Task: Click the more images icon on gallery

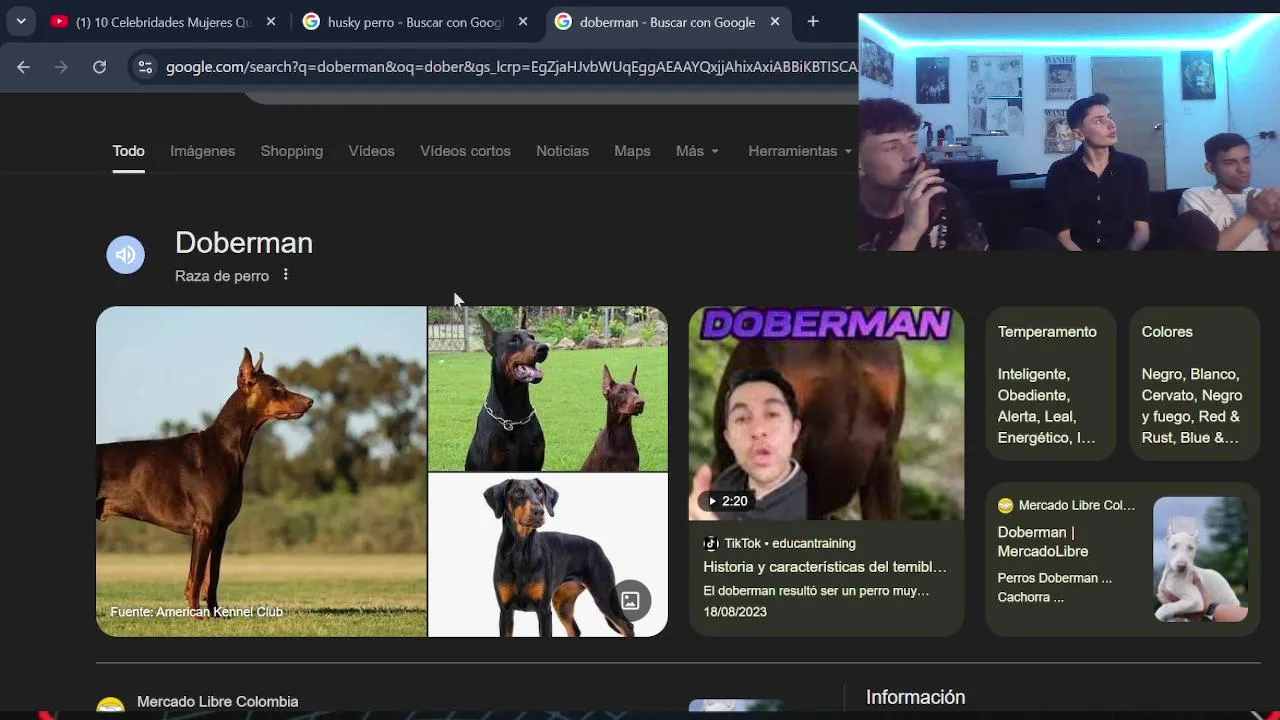Action: point(631,600)
